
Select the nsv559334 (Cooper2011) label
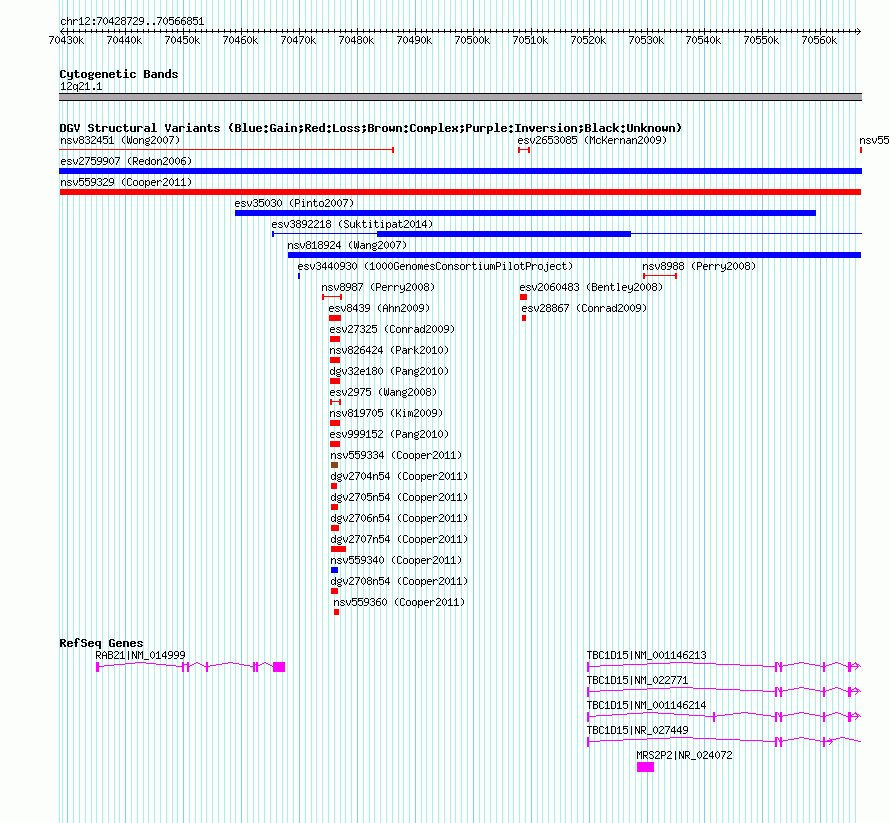pyautogui.click(x=396, y=455)
